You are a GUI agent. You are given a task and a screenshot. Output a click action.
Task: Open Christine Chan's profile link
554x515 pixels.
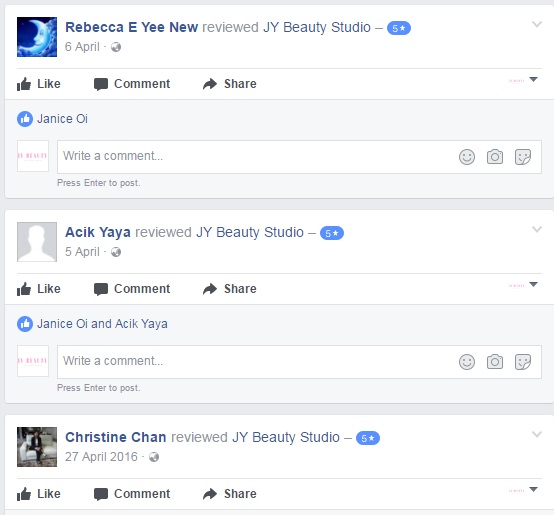click(x=116, y=437)
